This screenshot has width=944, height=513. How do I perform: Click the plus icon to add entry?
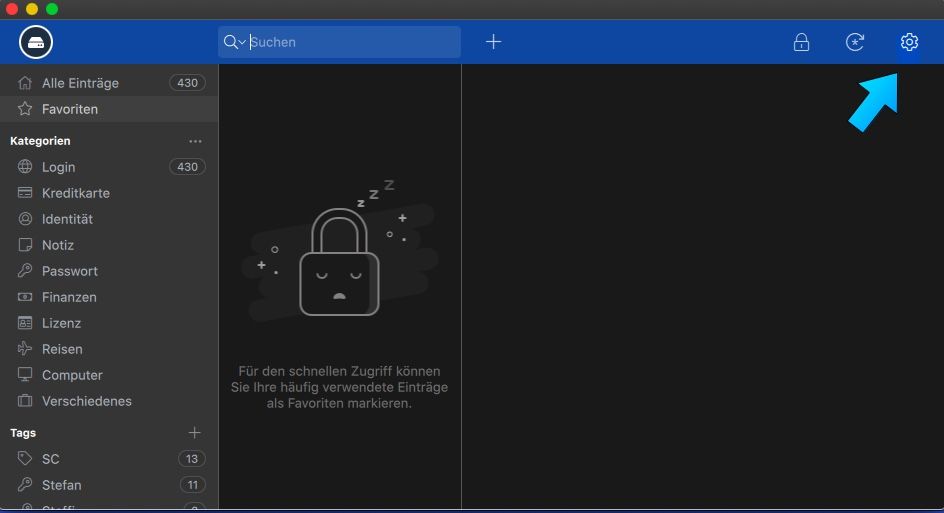coord(493,42)
